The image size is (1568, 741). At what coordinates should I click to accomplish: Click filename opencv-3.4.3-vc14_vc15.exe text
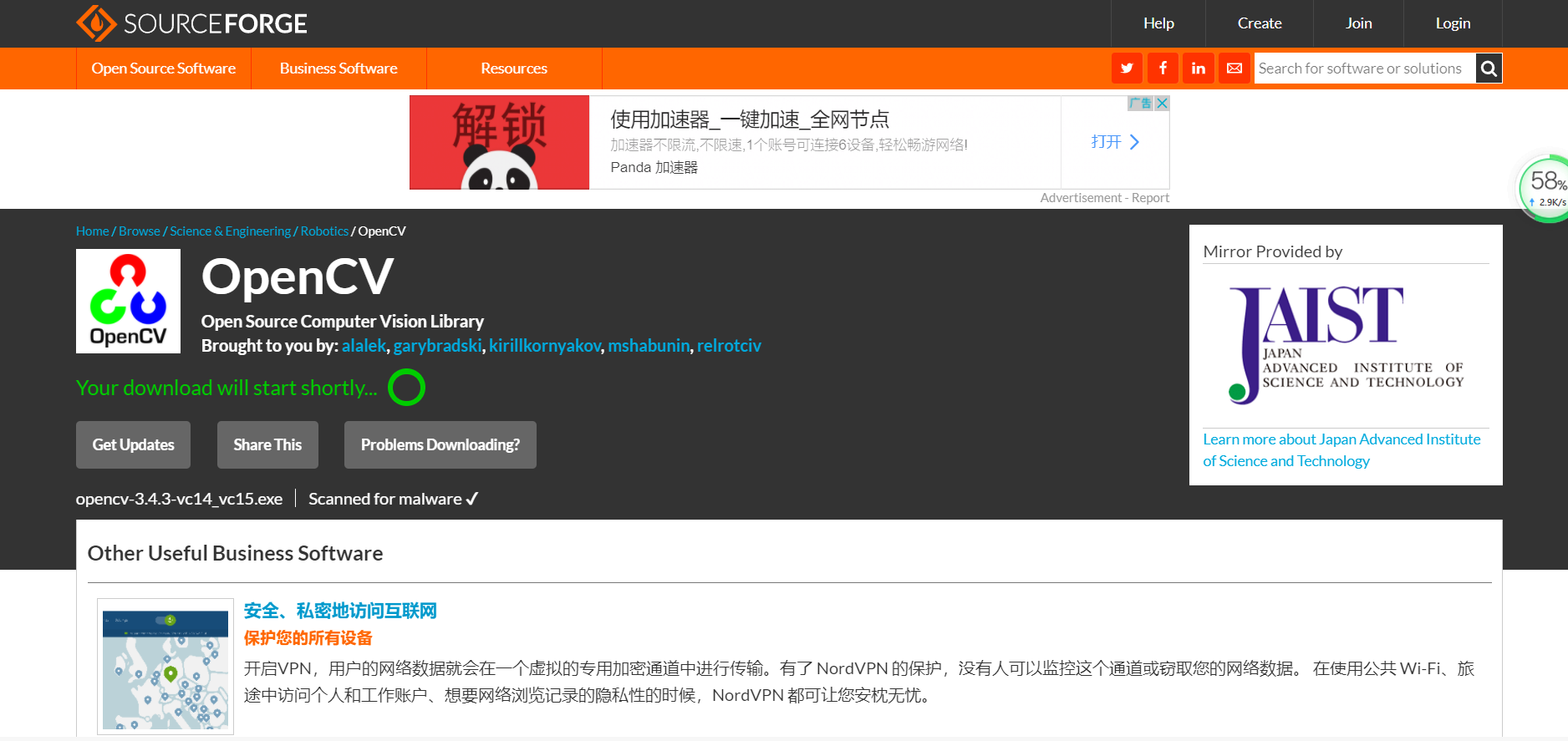click(179, 499)
